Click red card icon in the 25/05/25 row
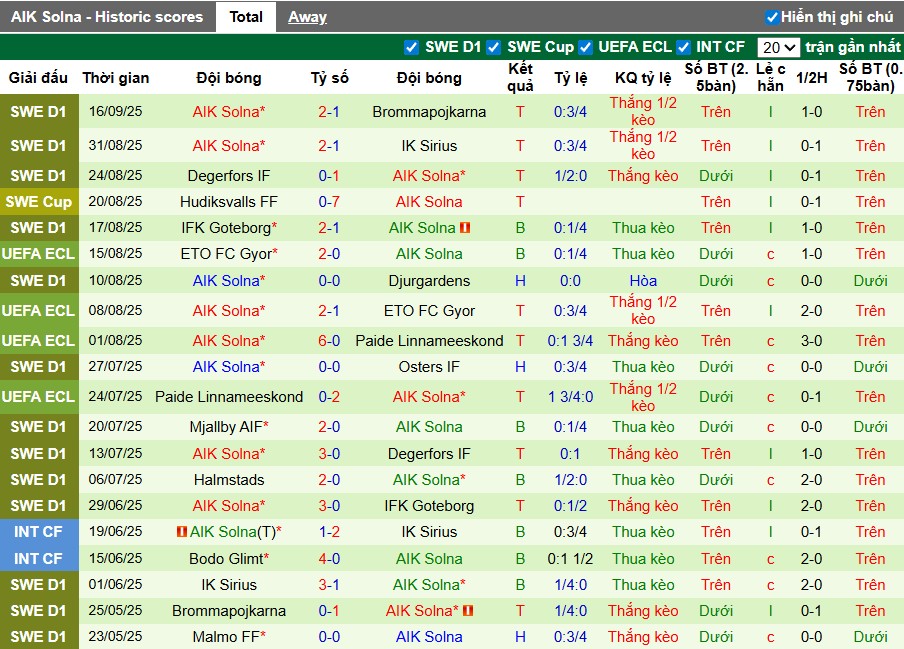The image size is (904, 649). (468, 611)
